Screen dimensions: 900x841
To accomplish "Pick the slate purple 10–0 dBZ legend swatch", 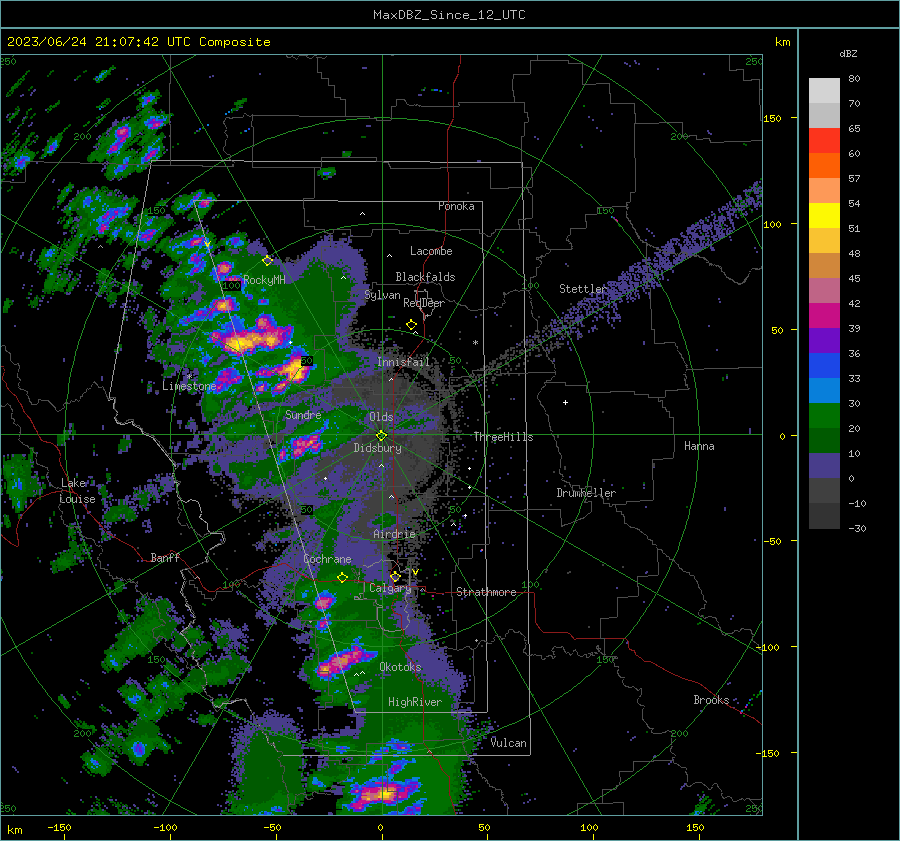I will 824,466.
